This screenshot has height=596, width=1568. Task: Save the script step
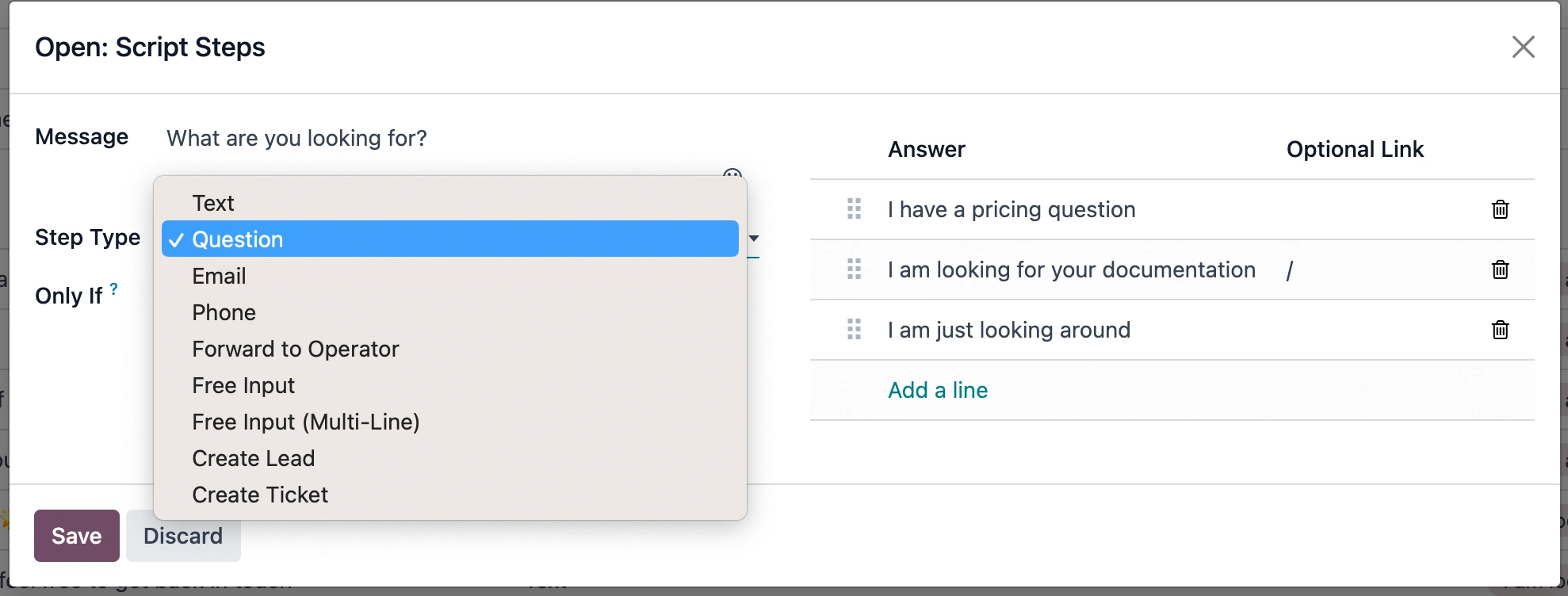(x=76, y=536)
